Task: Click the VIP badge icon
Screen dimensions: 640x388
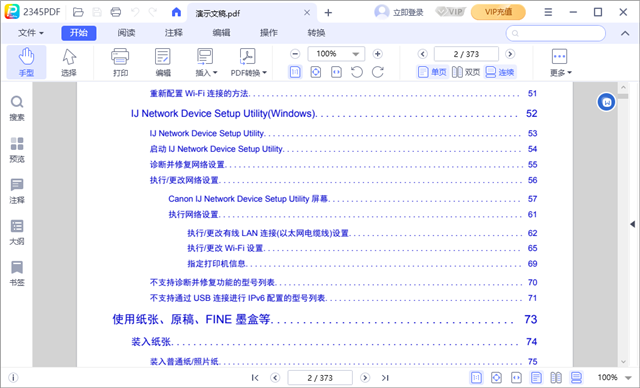Action: coord(450,12)
